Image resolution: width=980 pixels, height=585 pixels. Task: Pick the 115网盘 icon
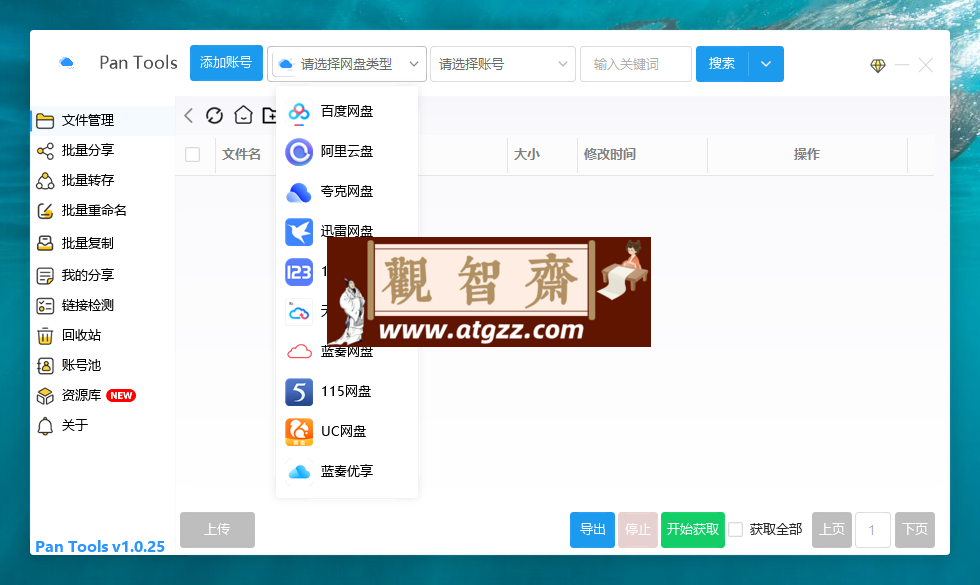pyautogui.click(x=299, y=392)
